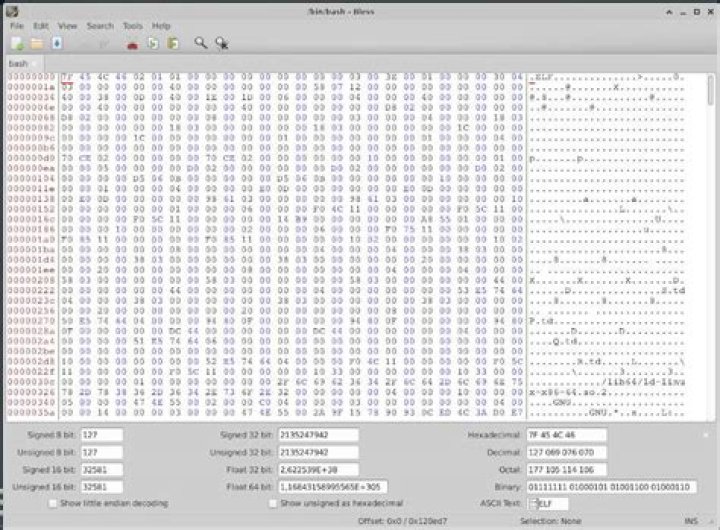Click the Bless application icon in title bar

pyautogui.click(x=12, y=11)
